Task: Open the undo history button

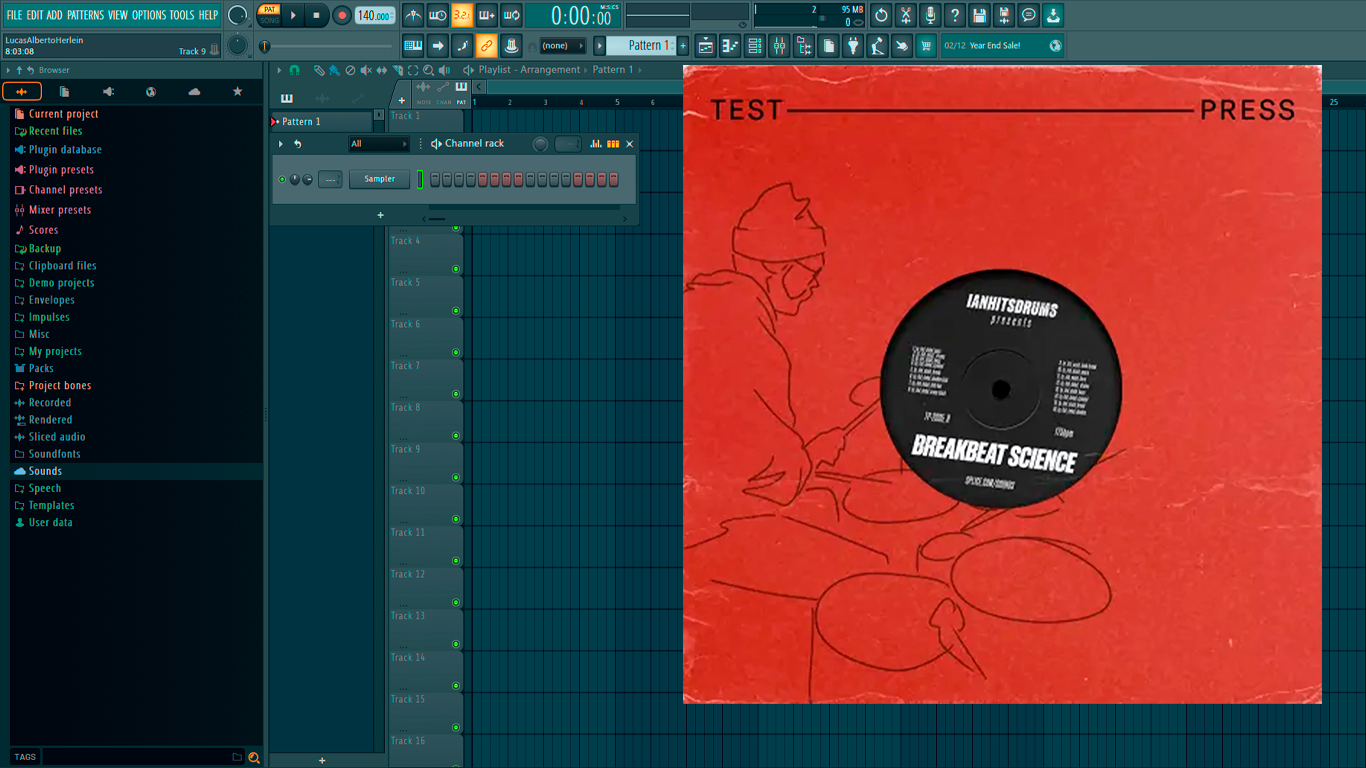Action: coord(881,15)
